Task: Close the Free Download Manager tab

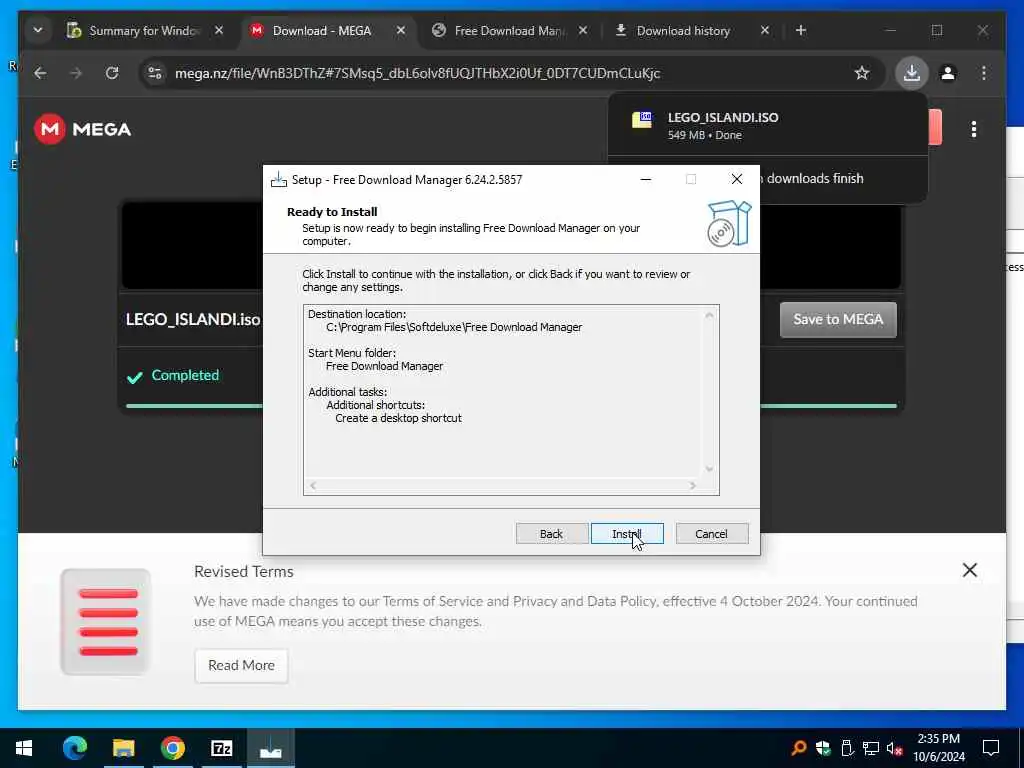Action: [583, 31]
